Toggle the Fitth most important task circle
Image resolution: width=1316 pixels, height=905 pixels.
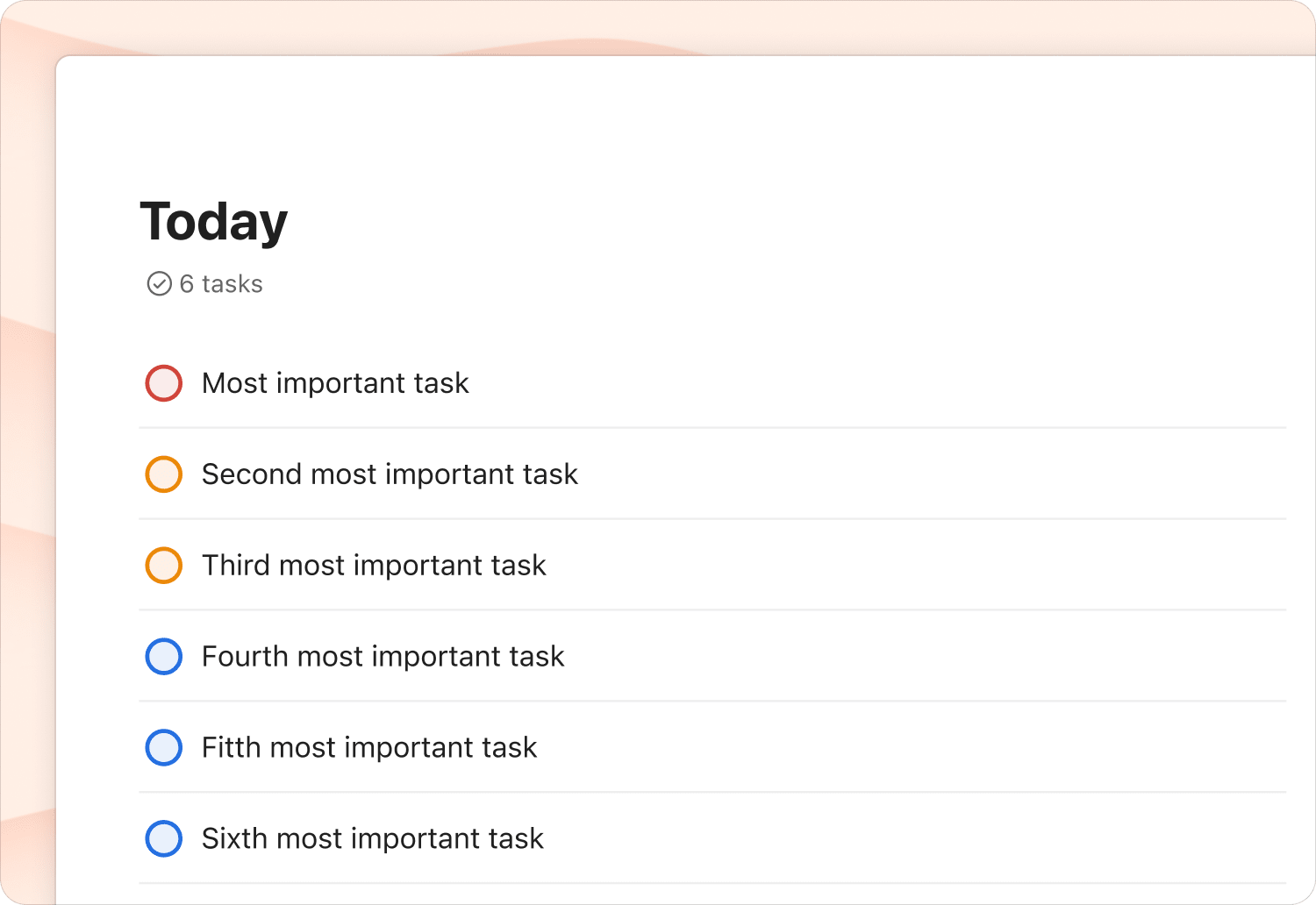164,748
